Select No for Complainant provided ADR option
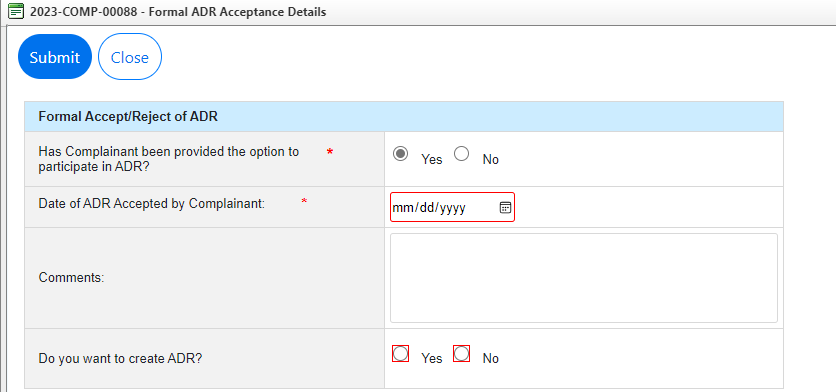The width and height of the screenshot is (836, 392). tap(461, 154)
